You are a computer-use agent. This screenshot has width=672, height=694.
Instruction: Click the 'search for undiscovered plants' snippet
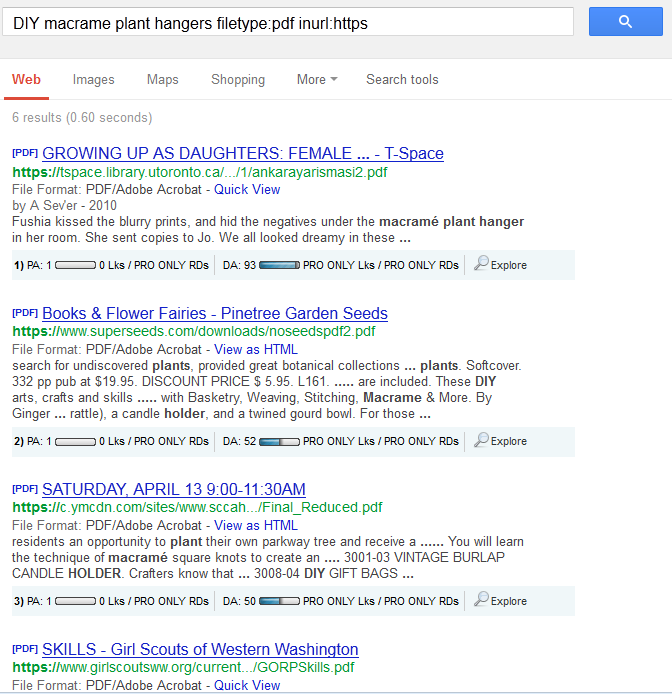pyautogui.click(x=266, y=389)
